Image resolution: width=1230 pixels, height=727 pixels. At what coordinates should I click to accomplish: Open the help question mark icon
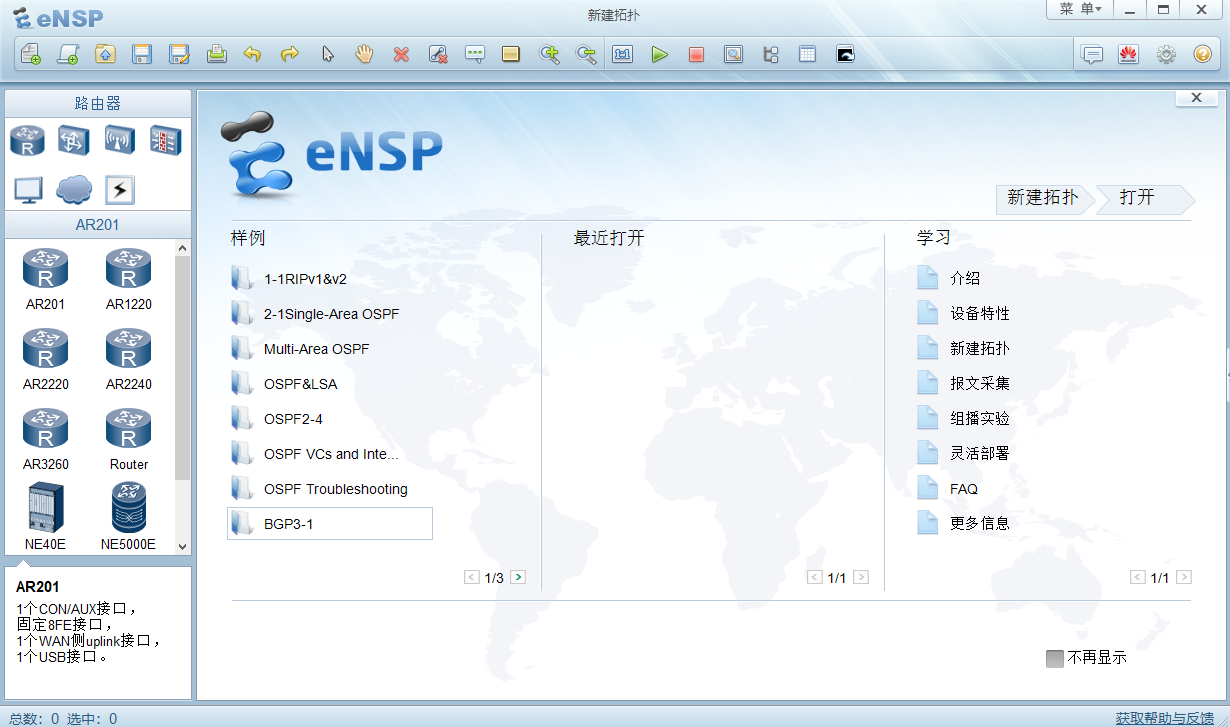1203,54
